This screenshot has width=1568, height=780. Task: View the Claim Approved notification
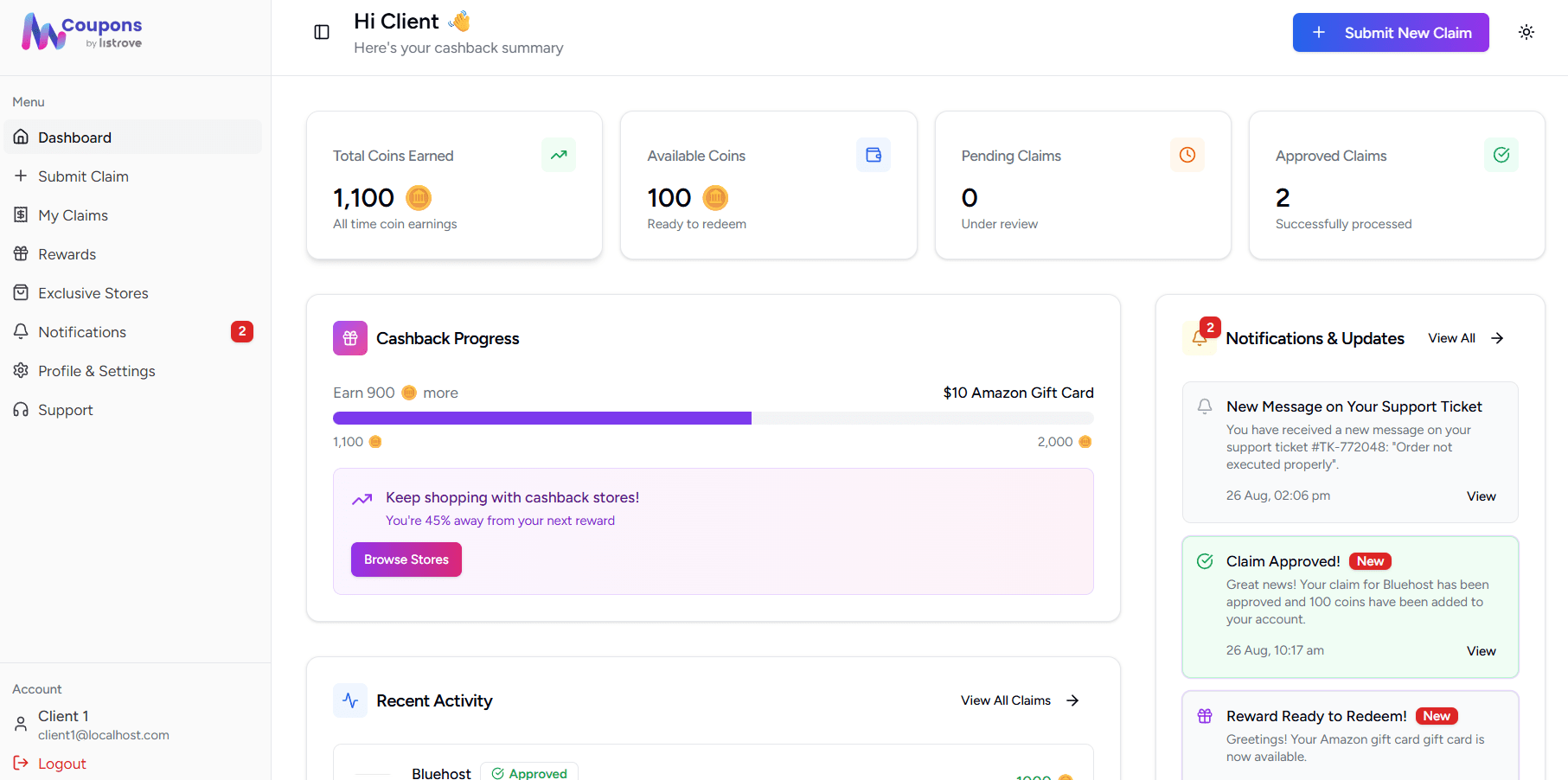point(1482,650)
